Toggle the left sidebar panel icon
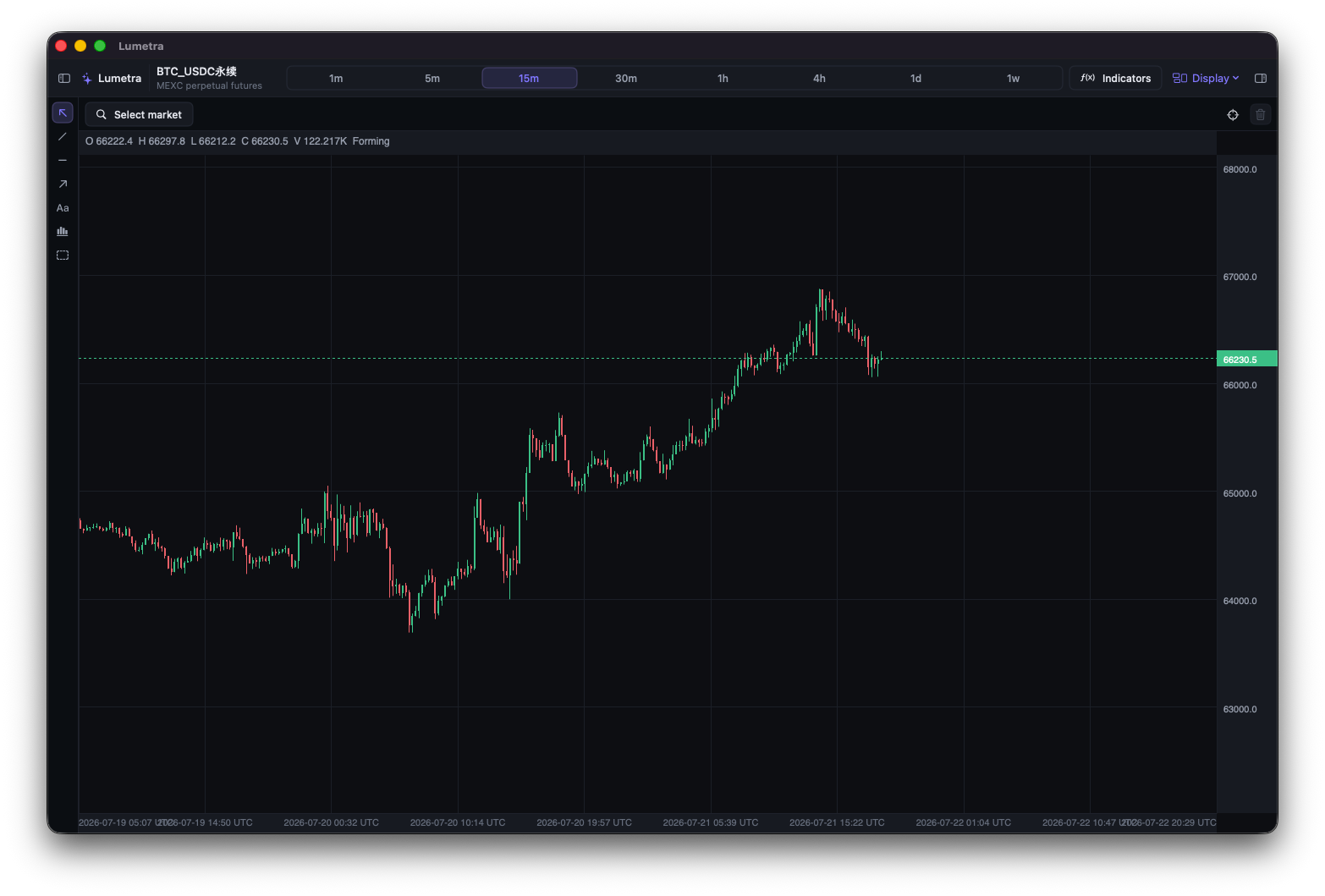This screenshot has height=896, width=1325. 64,79
